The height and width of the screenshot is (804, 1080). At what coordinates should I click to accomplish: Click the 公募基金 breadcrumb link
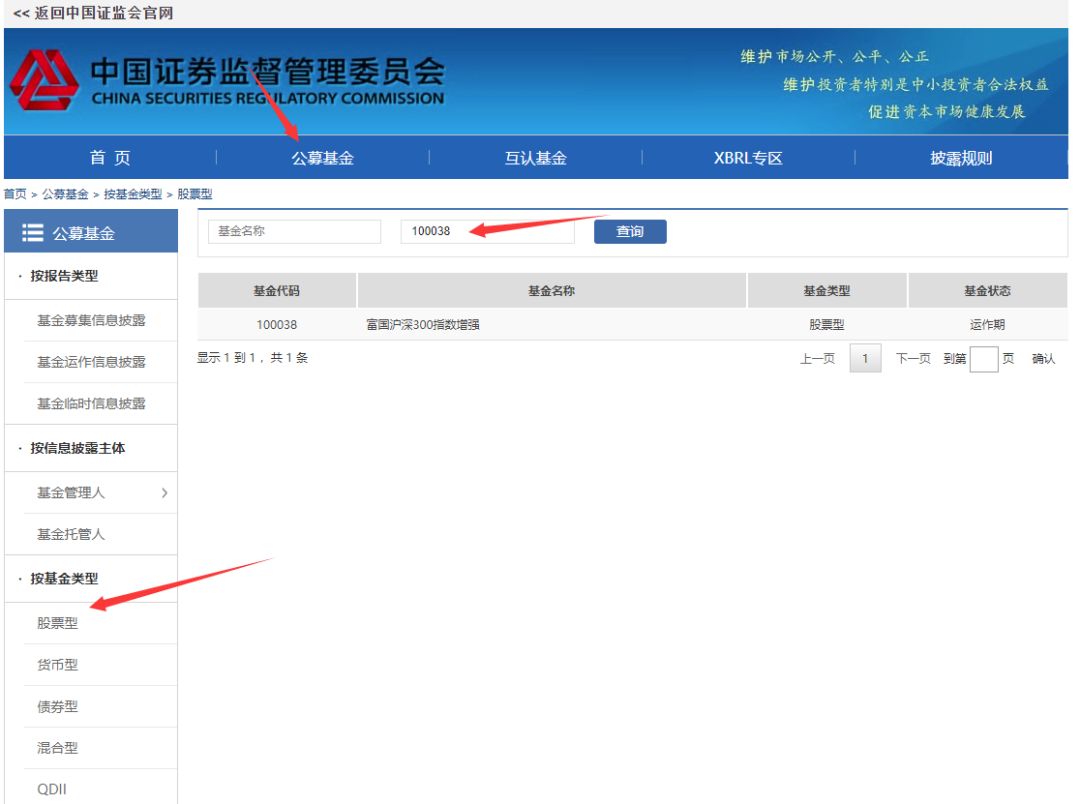pyautogui.click(x=65, y=197)
